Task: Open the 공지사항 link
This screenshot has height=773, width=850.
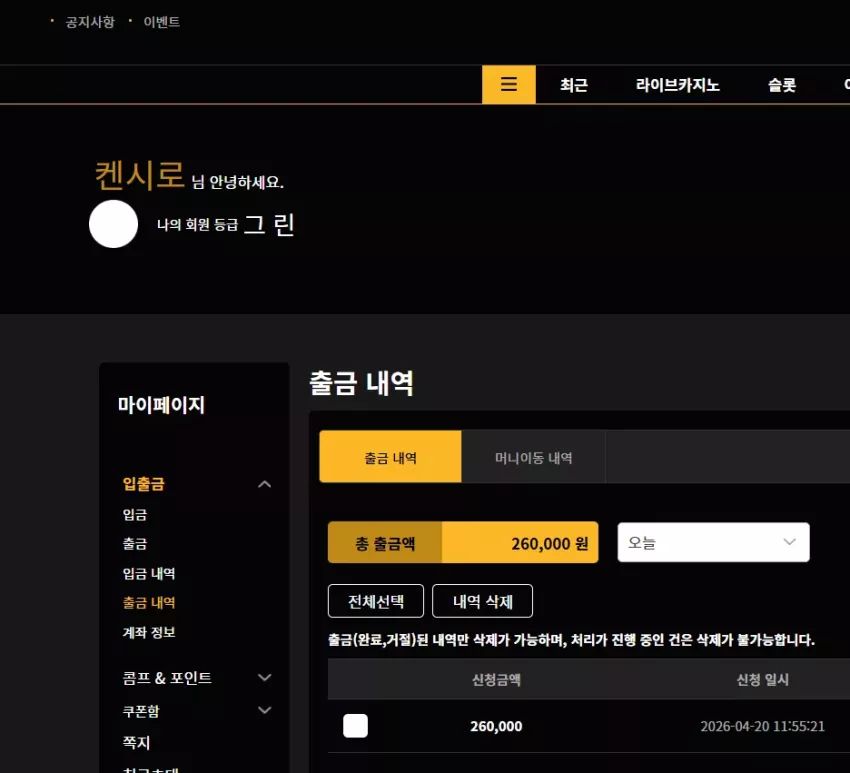Action: [90, 22]
